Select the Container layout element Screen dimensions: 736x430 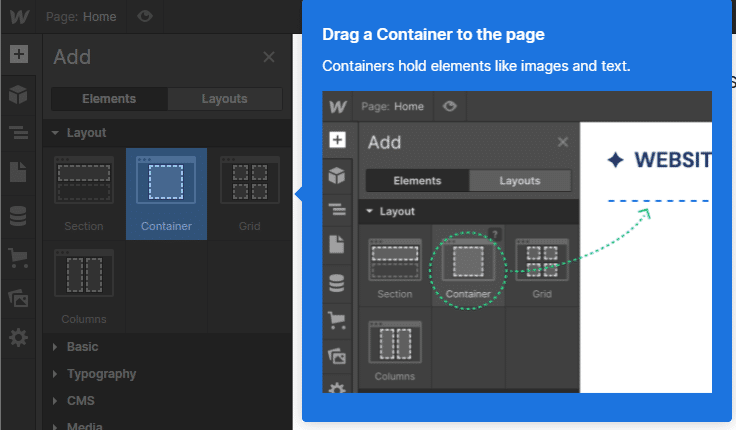pos(166,194)
